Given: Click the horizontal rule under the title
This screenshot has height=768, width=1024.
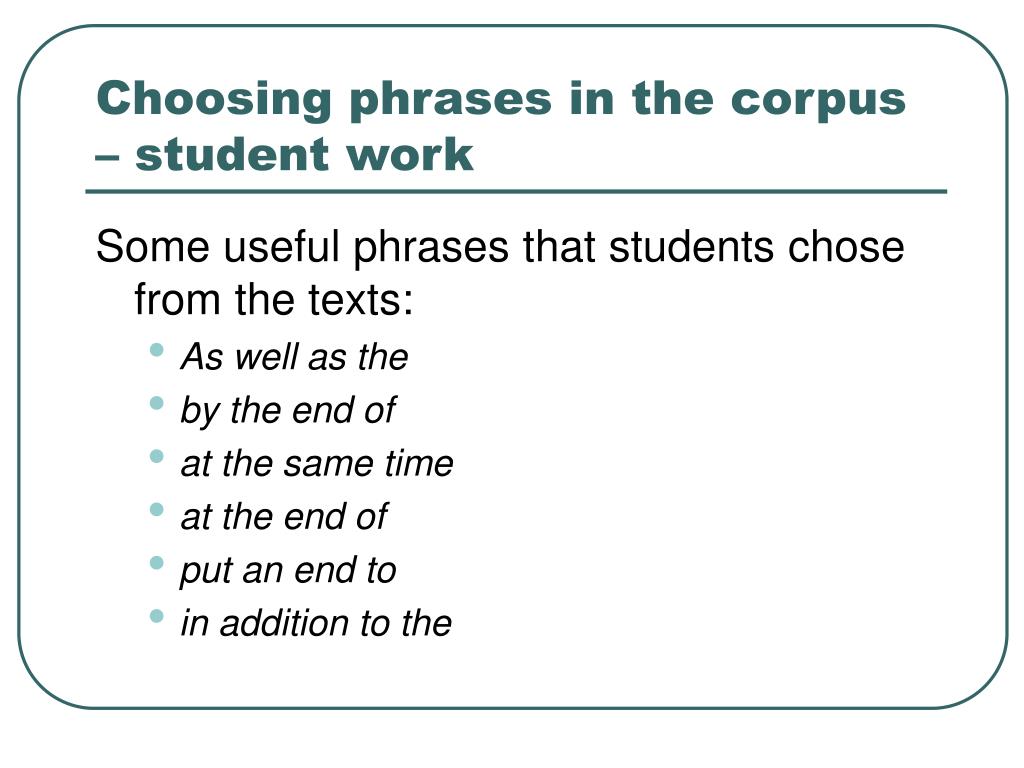Looking at the screenshot, I should 516,192.
